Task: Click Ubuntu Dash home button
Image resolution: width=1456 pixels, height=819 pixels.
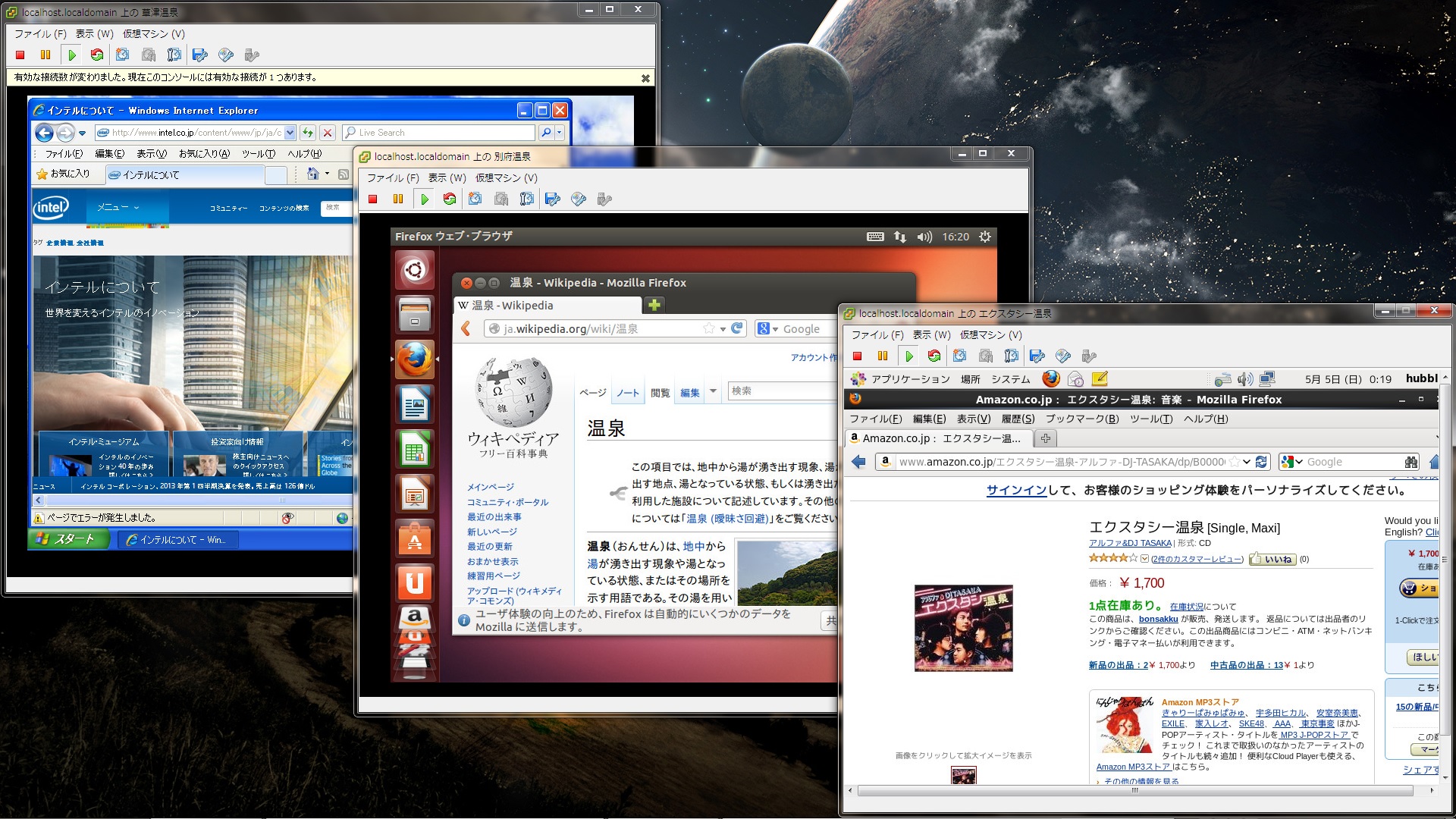Action: coord(414,270)
